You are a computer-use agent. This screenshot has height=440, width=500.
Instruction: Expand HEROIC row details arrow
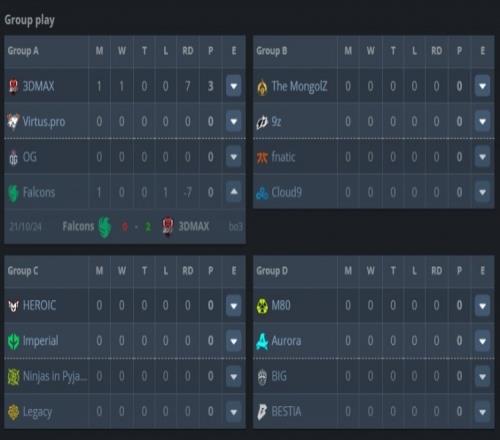click(234, 305)
